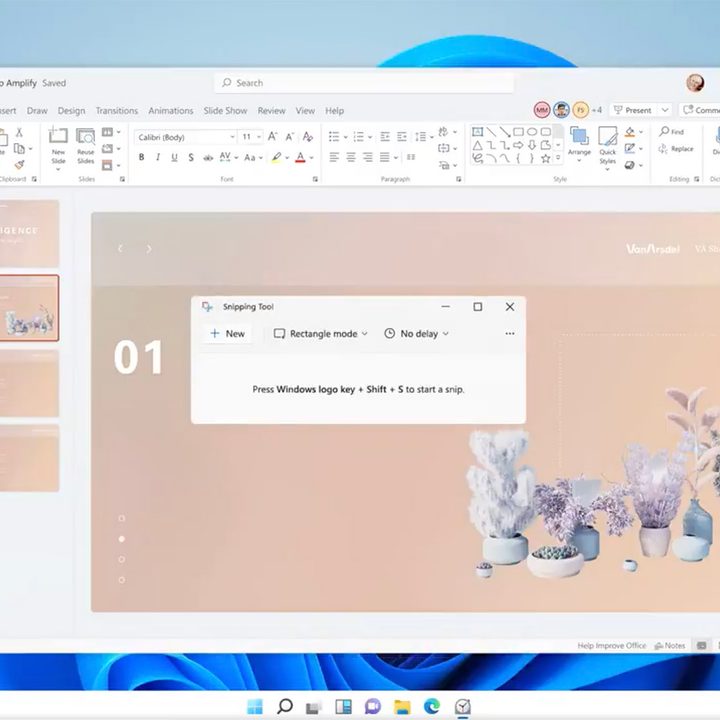Clear all formatting icon
720x720 pixels.
coord(308,136)
